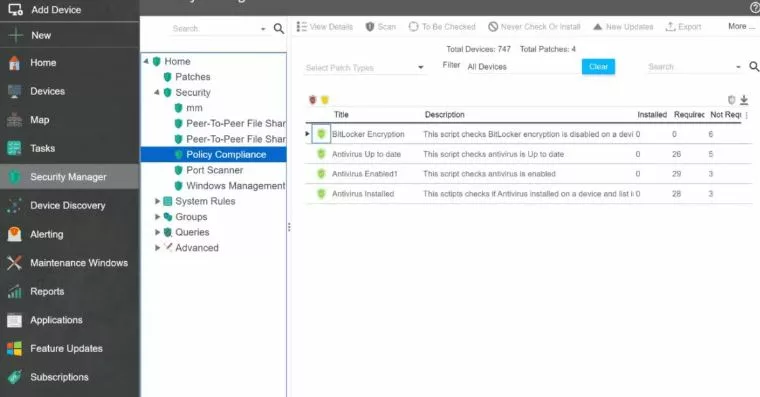Open help with the question mark icon
The width and height of the screenshot is (760, 397).
[x=755, y=8]
